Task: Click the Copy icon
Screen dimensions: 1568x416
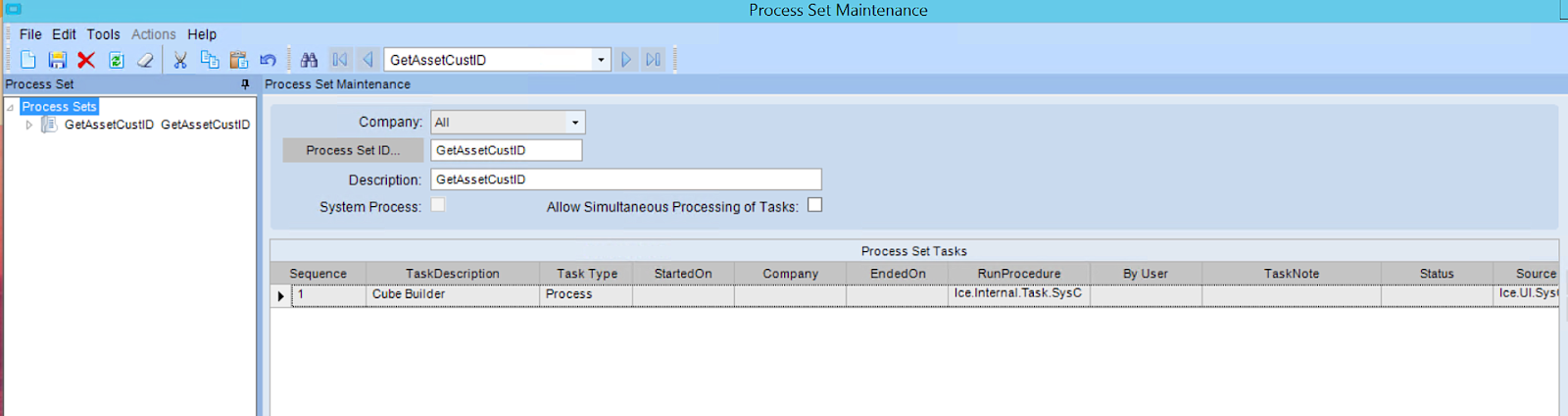Action: click(209, 60)
